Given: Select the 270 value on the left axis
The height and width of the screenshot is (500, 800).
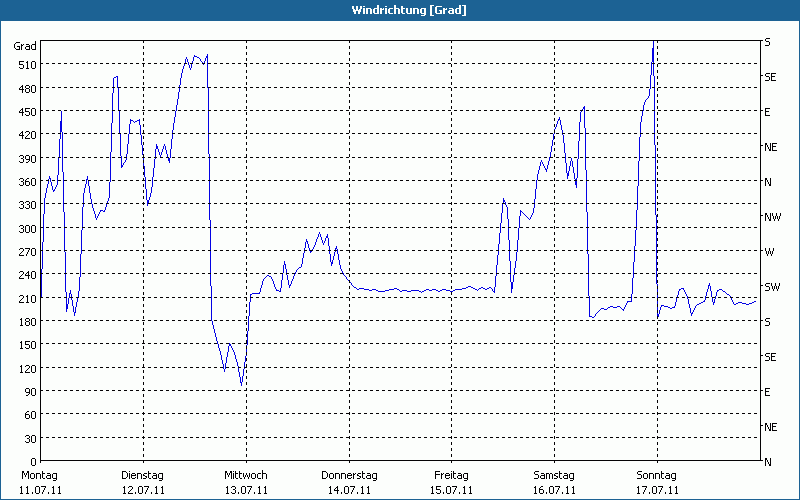Looking at the screenshot, I should click(x=28, y=252).
